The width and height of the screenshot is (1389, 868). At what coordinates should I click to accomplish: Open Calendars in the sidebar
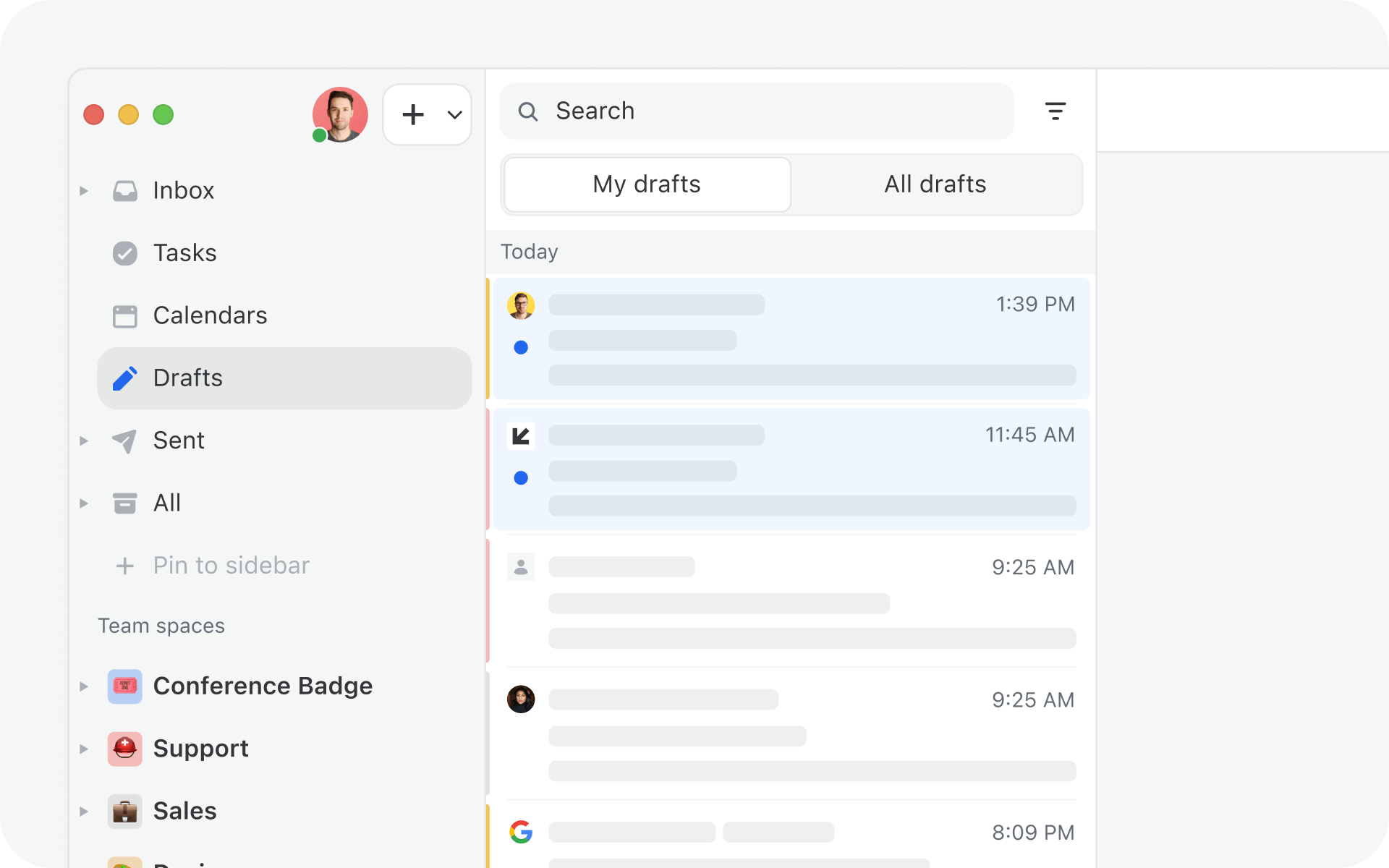210,315
